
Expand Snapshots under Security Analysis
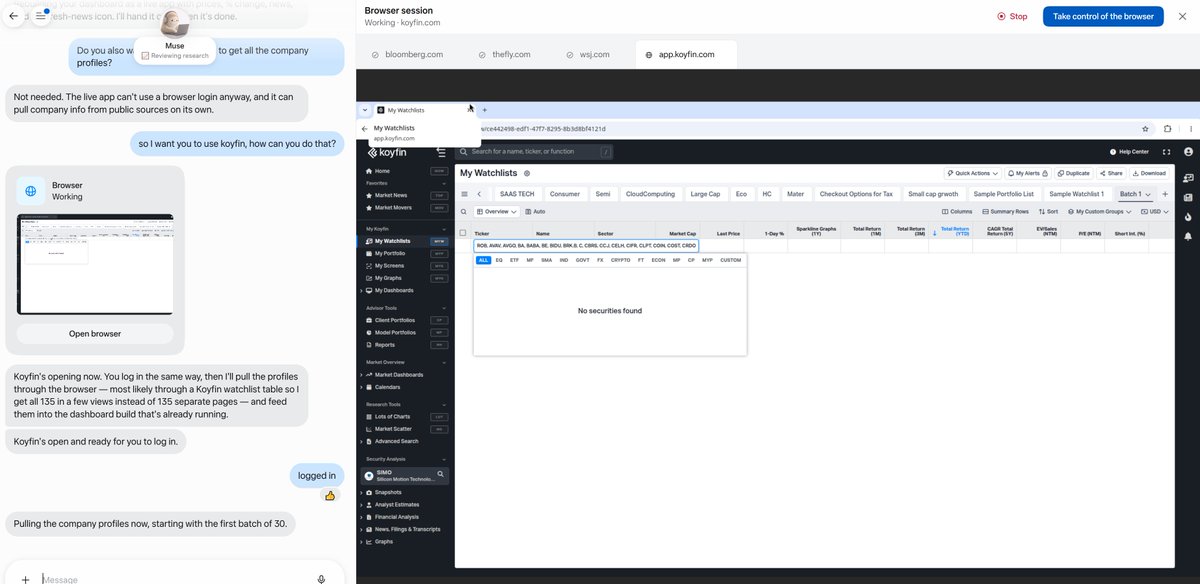coord(361,493)
